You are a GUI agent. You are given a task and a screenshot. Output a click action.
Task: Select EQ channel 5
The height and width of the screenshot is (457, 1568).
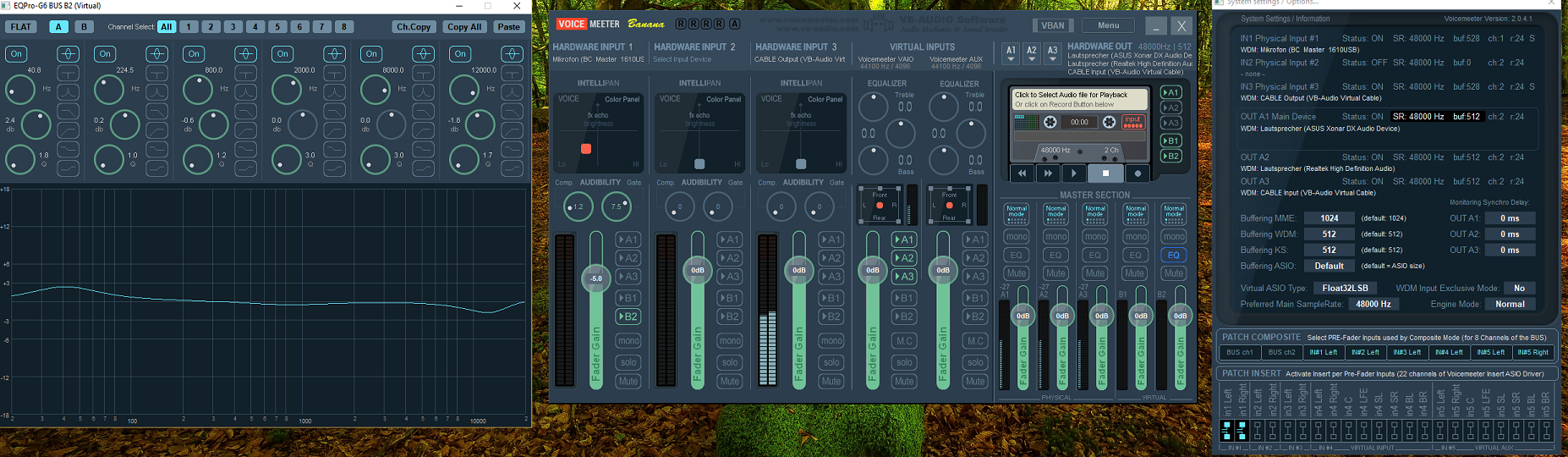pyautogui.click(x=277, y=27)
